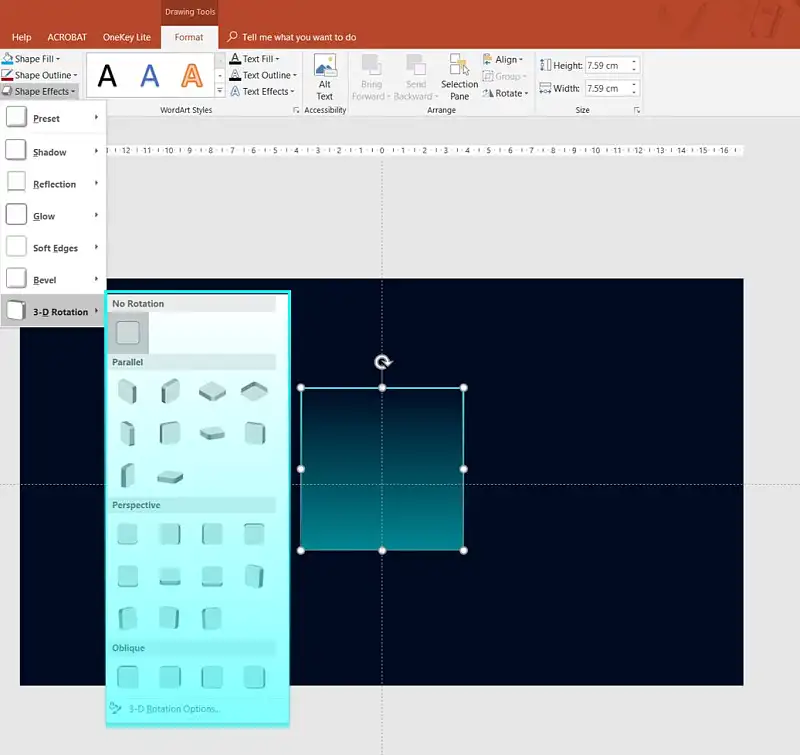This screenshot has height=755, width=800.
Task: Open the Soft Edges submenu
Action: [53, 248]
